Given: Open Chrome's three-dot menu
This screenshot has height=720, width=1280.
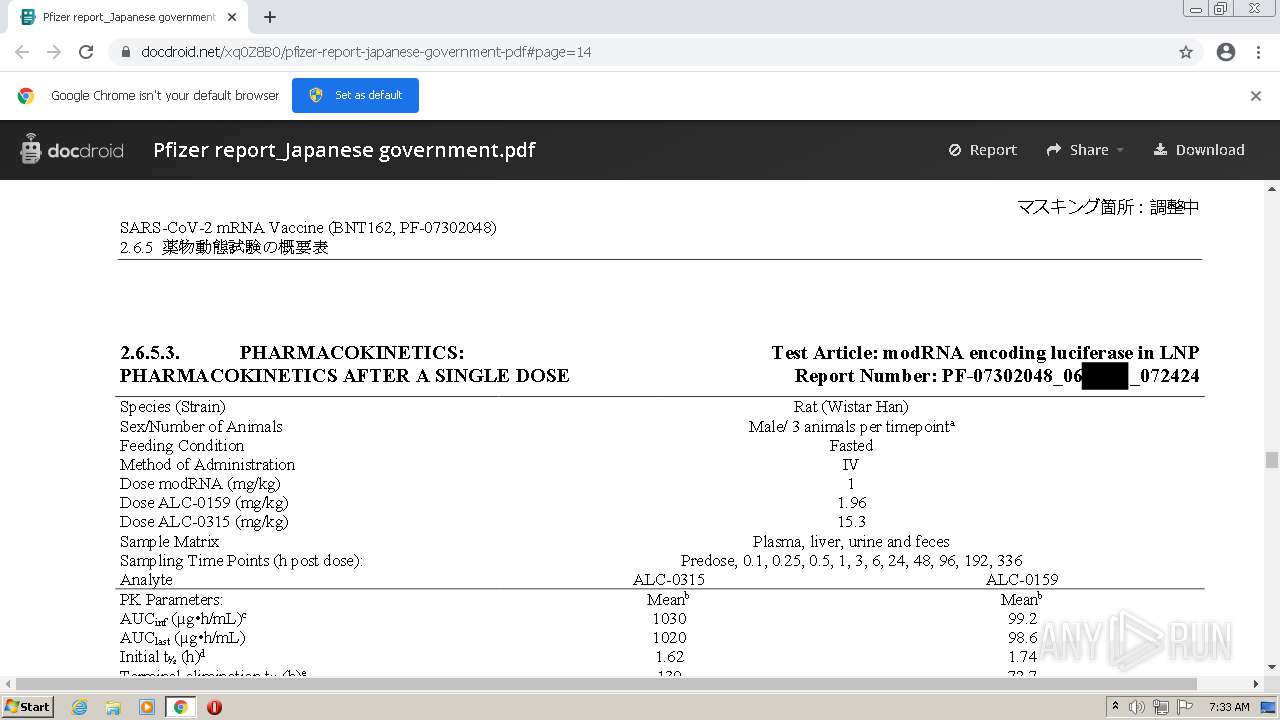Looking at the screenshot, I should pyautogui.click(x=1258, y=52).
